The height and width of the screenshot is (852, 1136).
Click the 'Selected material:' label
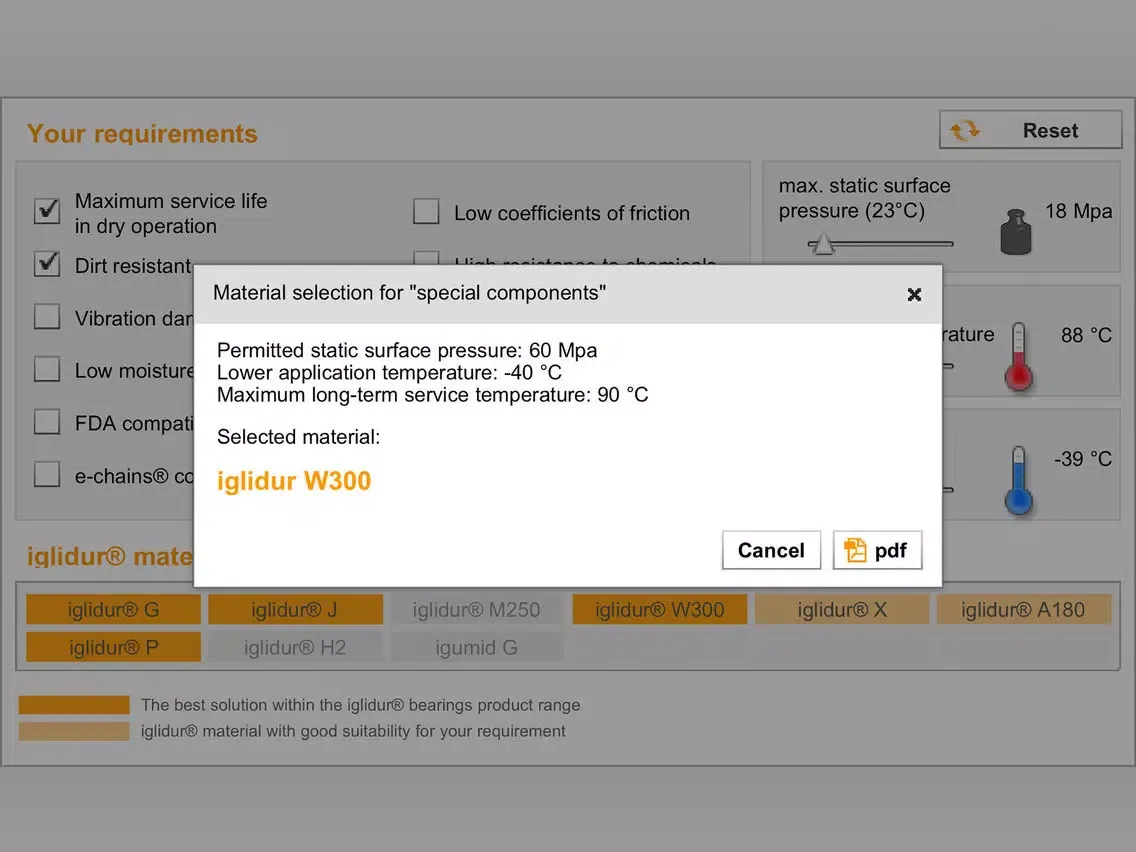[298, 437]
